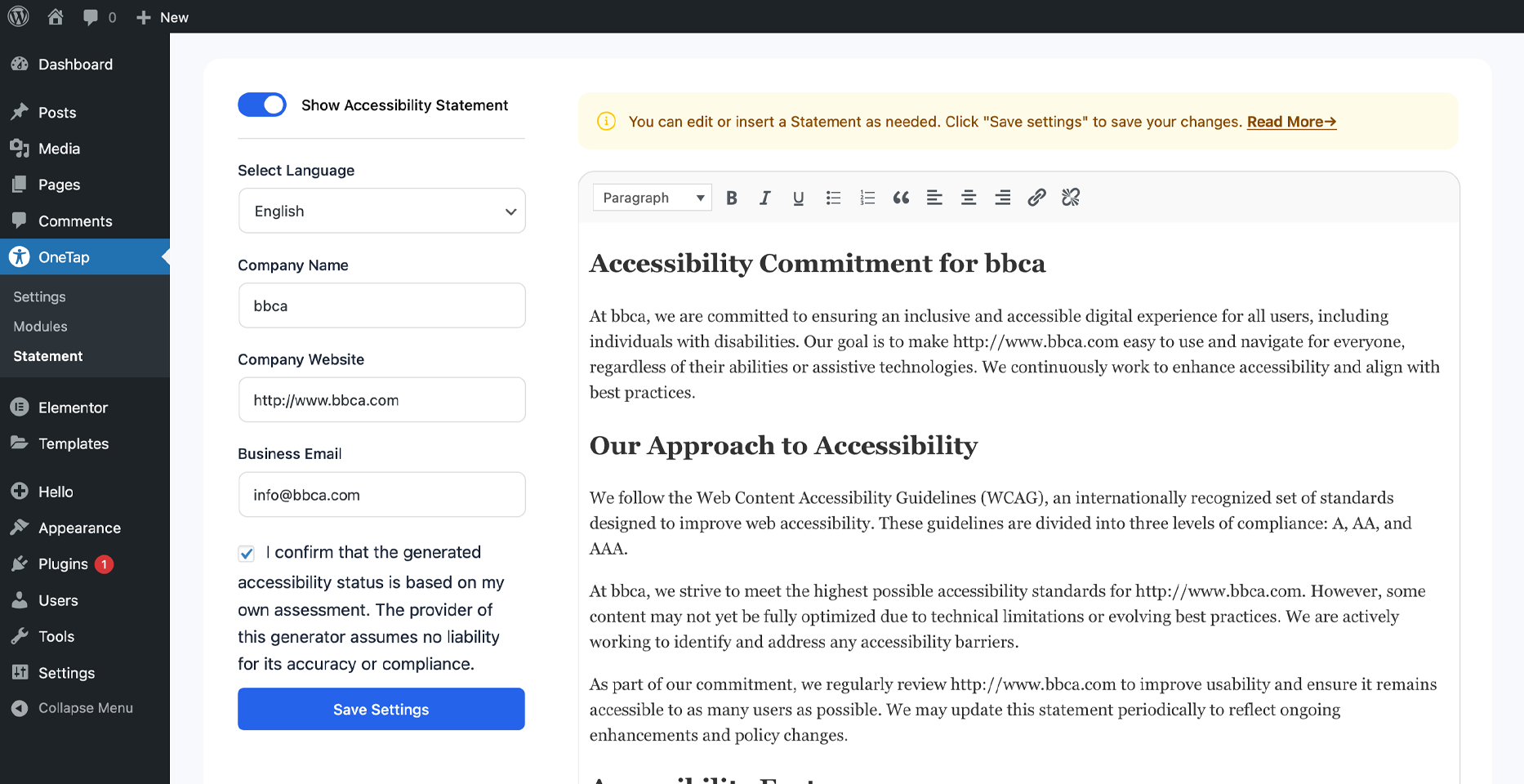
Task: Uncheck the liability confirmation checkbox
Action: click(x=247, y=554)
